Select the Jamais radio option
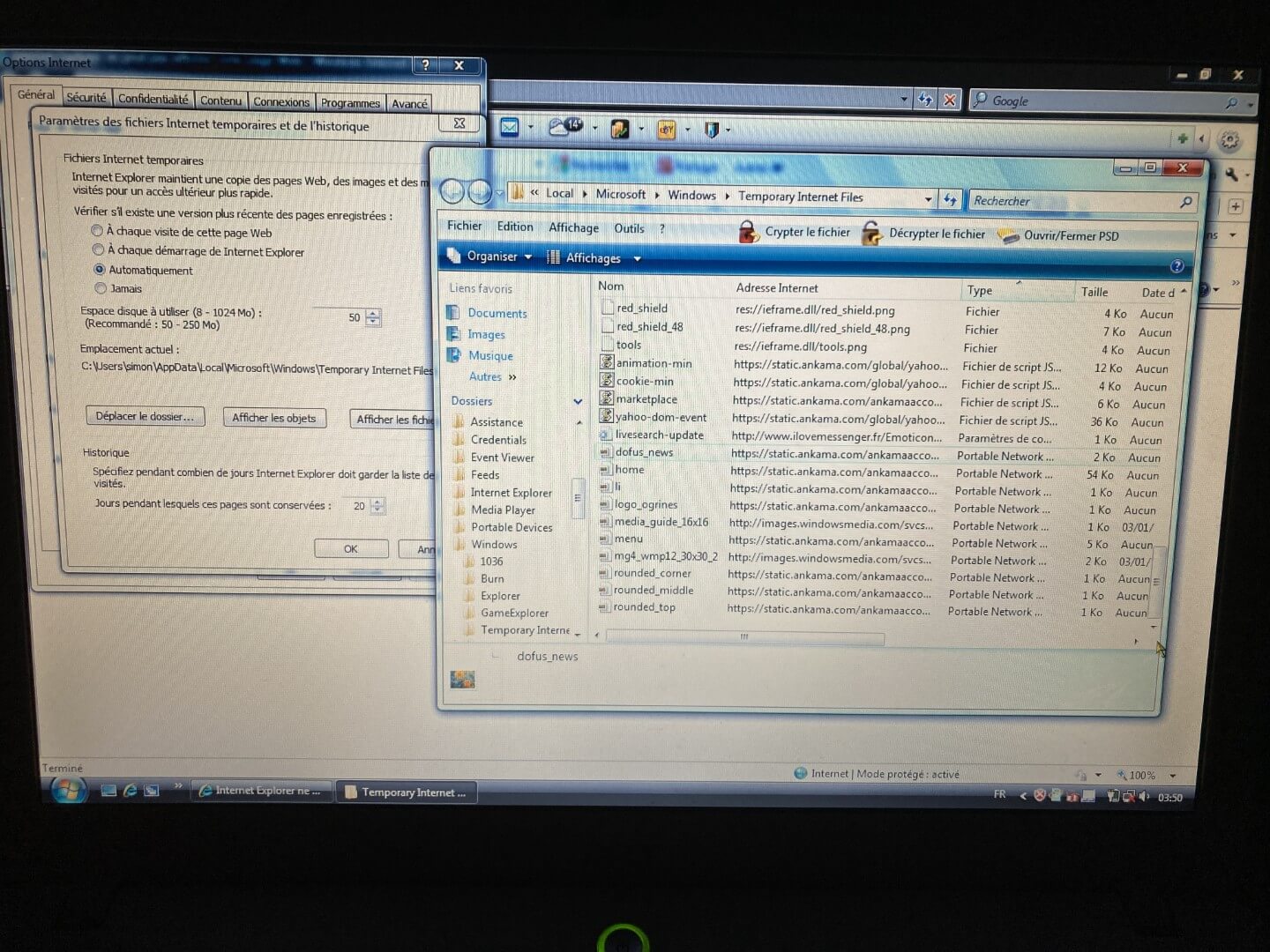 (100, 288)
